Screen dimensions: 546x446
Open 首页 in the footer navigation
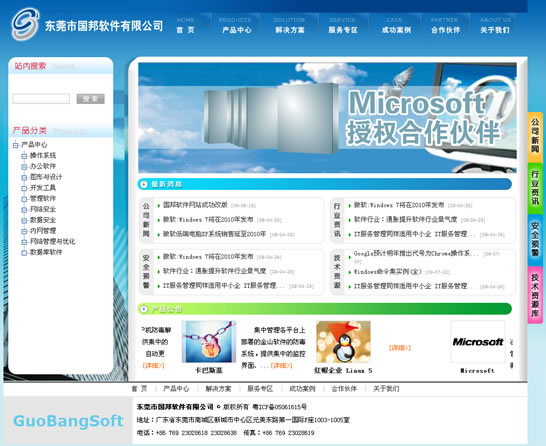pyautogui.click(x=139, y=389)
